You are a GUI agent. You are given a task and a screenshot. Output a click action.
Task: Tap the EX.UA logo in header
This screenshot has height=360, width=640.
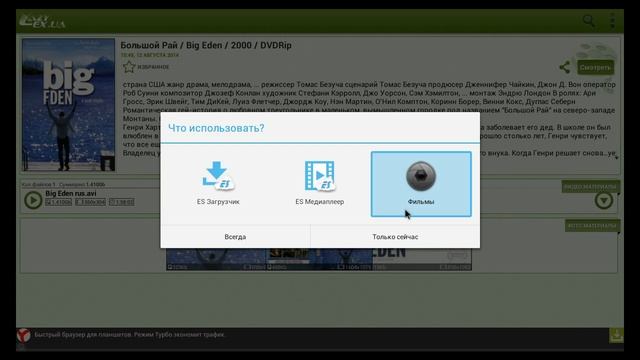point(42,21)
